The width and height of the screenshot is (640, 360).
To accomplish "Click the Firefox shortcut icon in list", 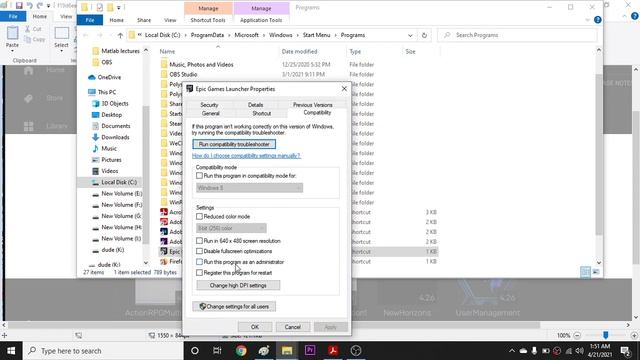I will tap(164, 261).
